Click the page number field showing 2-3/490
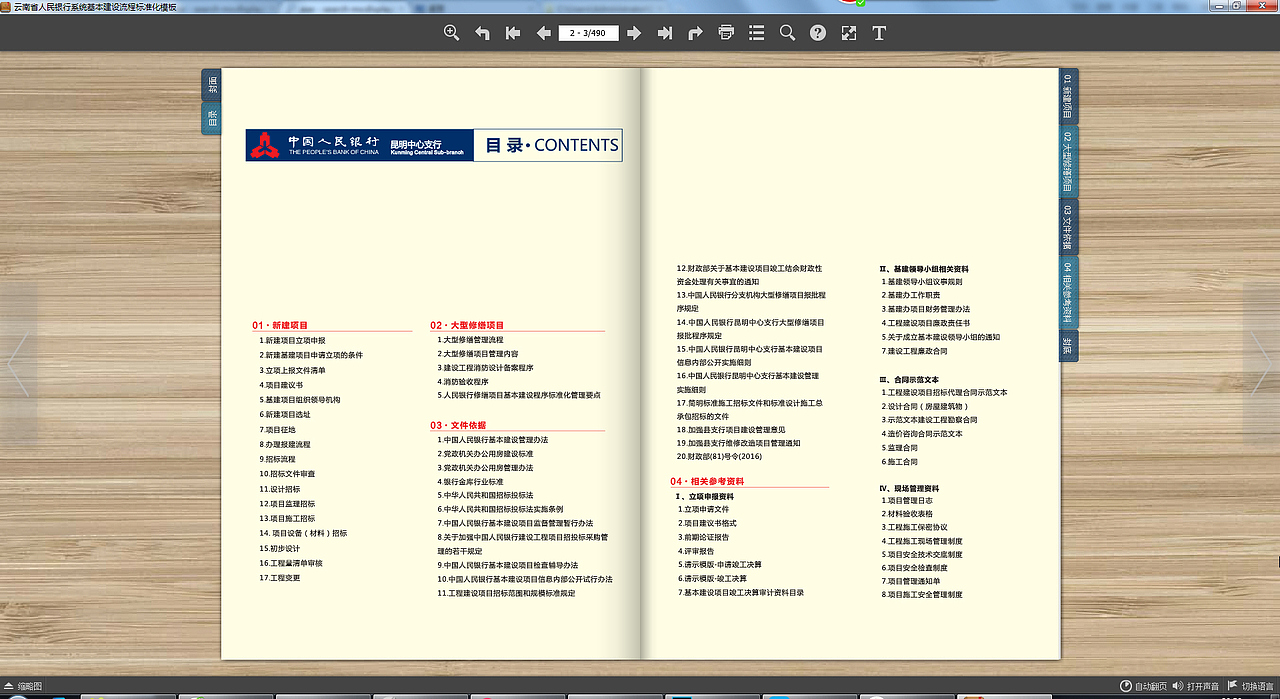 (x=588, y=33)
